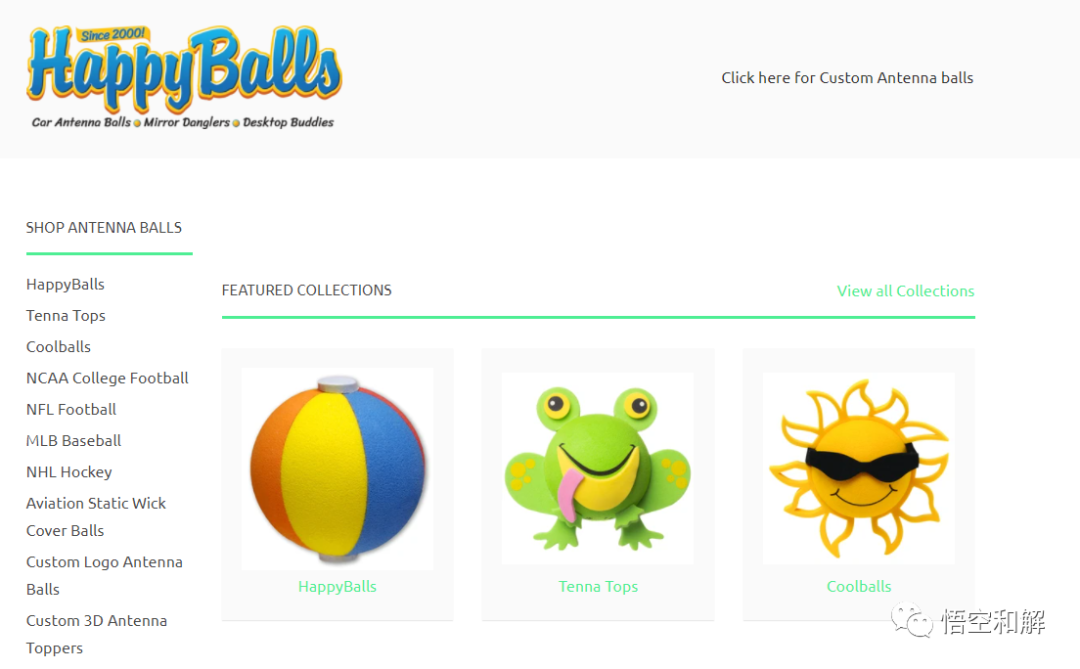Open the sun with sunglasses image

click(x=859, y=469)
